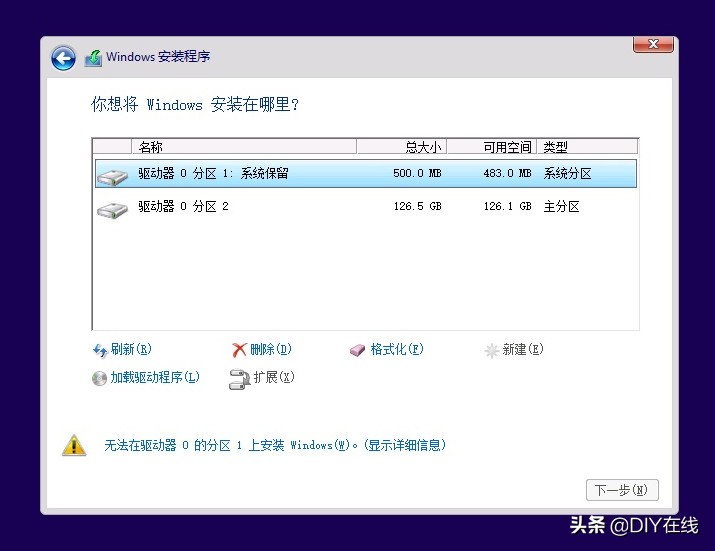Click the 刷新(R) refresh link
The height and width of the screenshot is (551, 715).
coord(131,349)
